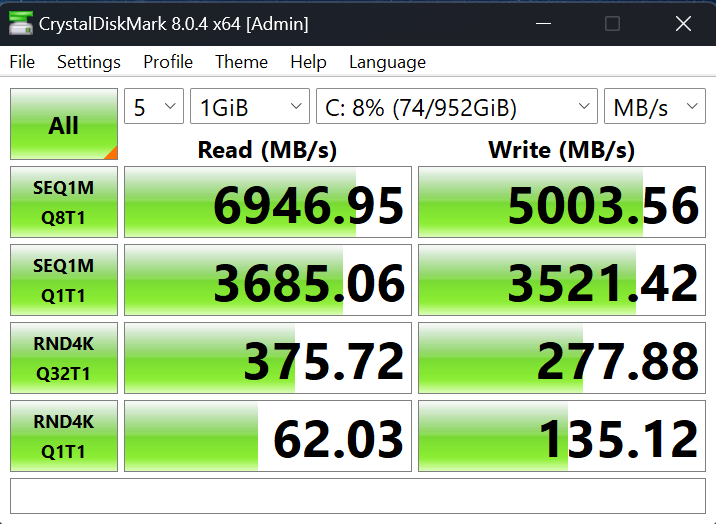Click the Write (MB/s) column header

tap(562, 150)
